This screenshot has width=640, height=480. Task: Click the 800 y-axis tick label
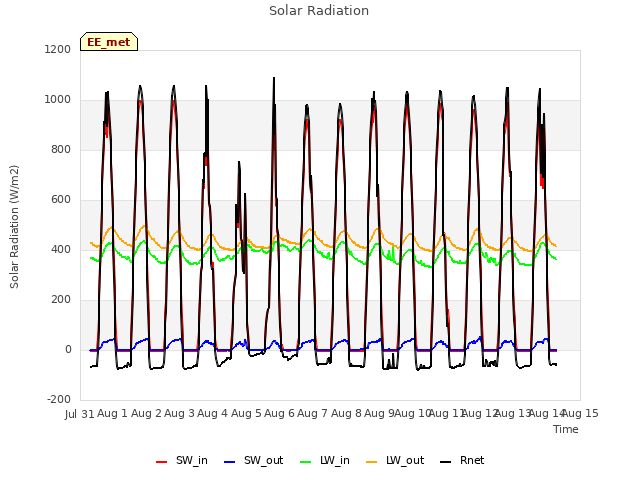coord(61,149)
